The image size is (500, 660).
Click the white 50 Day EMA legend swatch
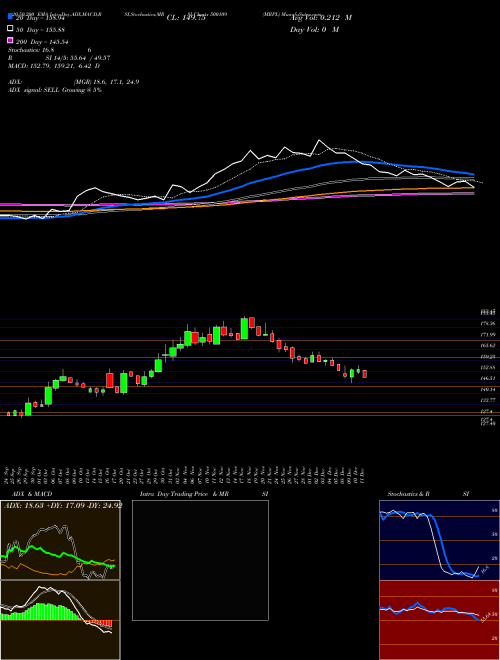click(10, 29)
